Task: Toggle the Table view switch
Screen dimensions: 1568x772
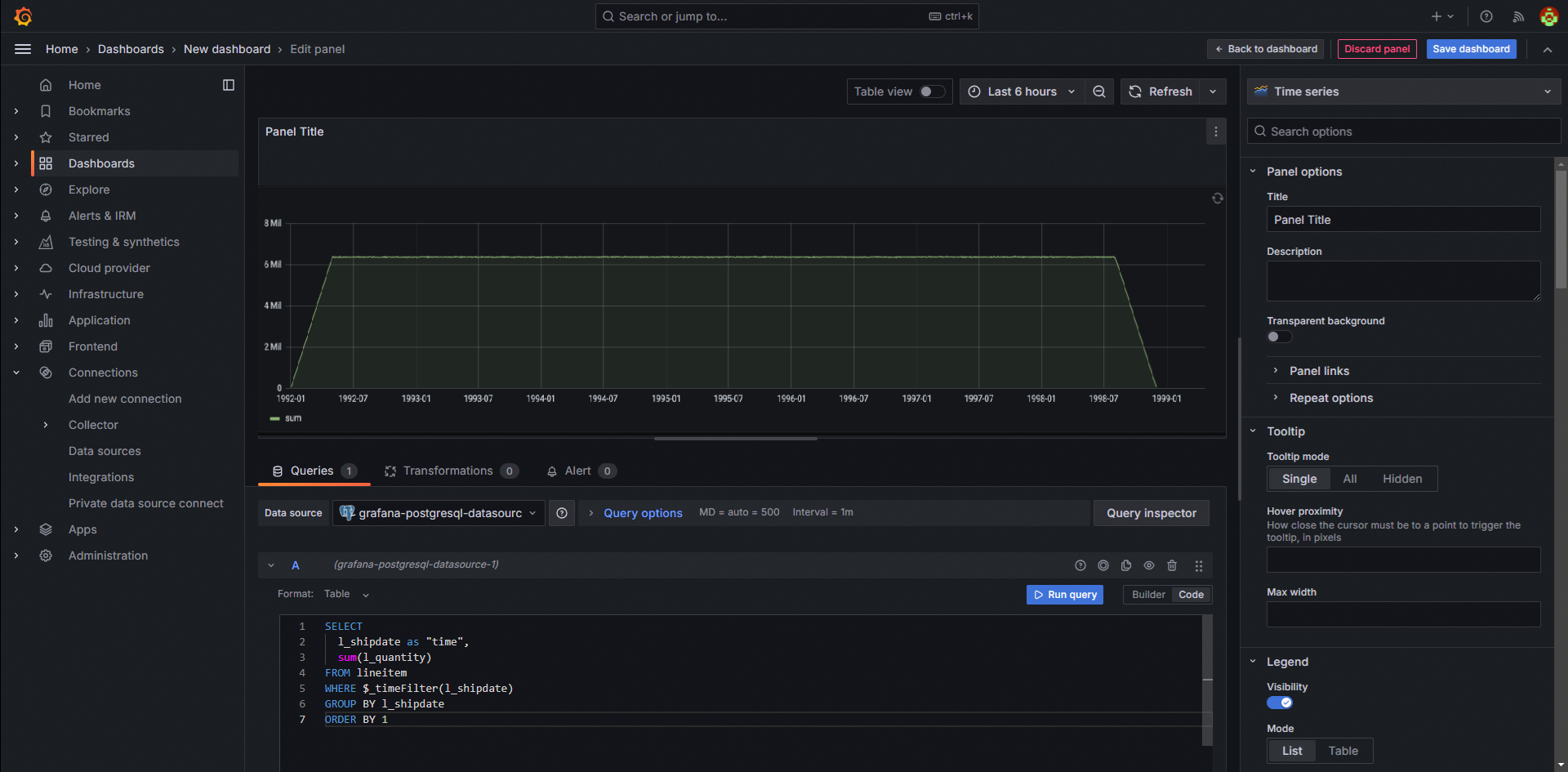Action: click(932, 91)
